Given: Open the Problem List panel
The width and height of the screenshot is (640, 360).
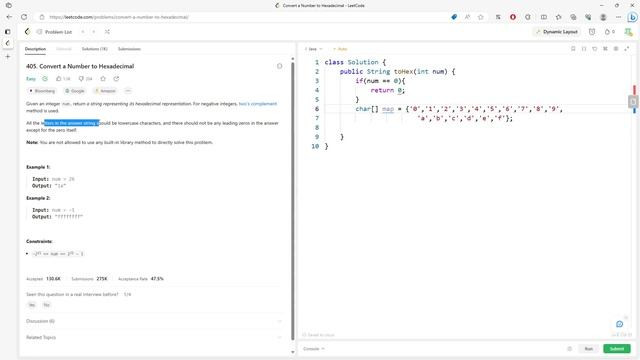Looking at the screenshot, I should pyautogui.click(x=54, y=32).
